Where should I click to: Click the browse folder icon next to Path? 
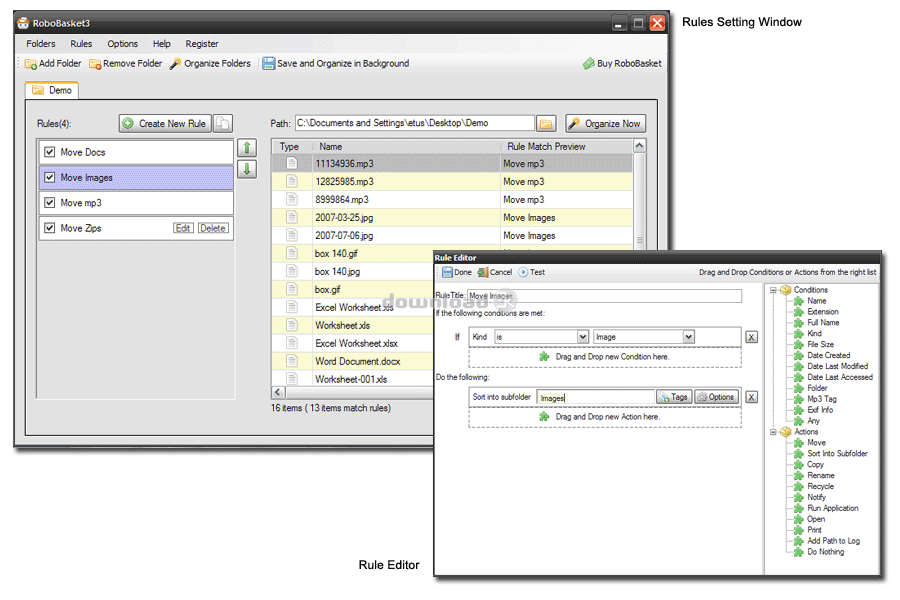pos(546,123)
